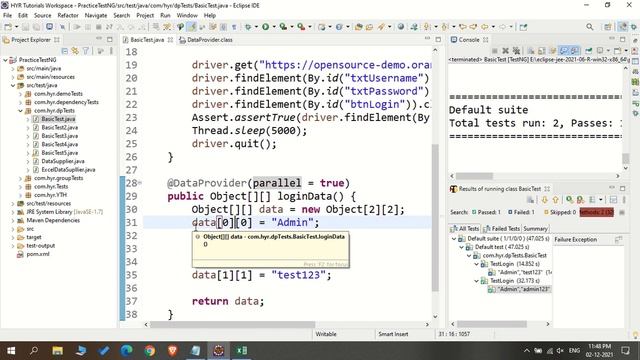Collapse the Default suite node in TestNG
The width and height of the screenshot is (640, 360).
[x=454, y=239]
